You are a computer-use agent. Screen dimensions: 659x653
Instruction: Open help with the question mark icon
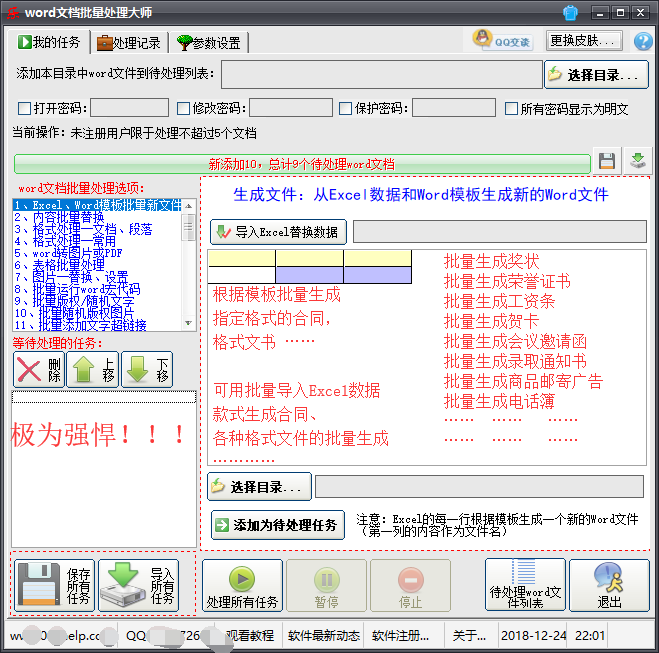tap(643, 41)
